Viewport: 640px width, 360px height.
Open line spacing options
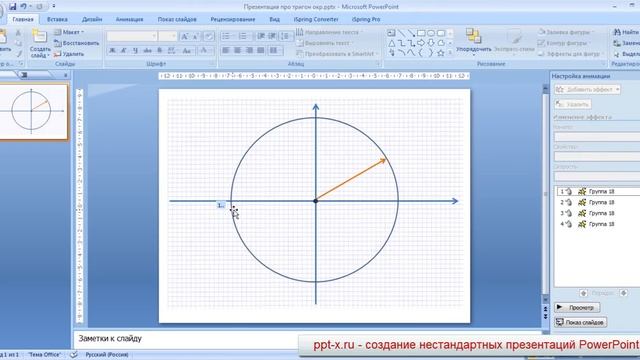click(286, 36)
